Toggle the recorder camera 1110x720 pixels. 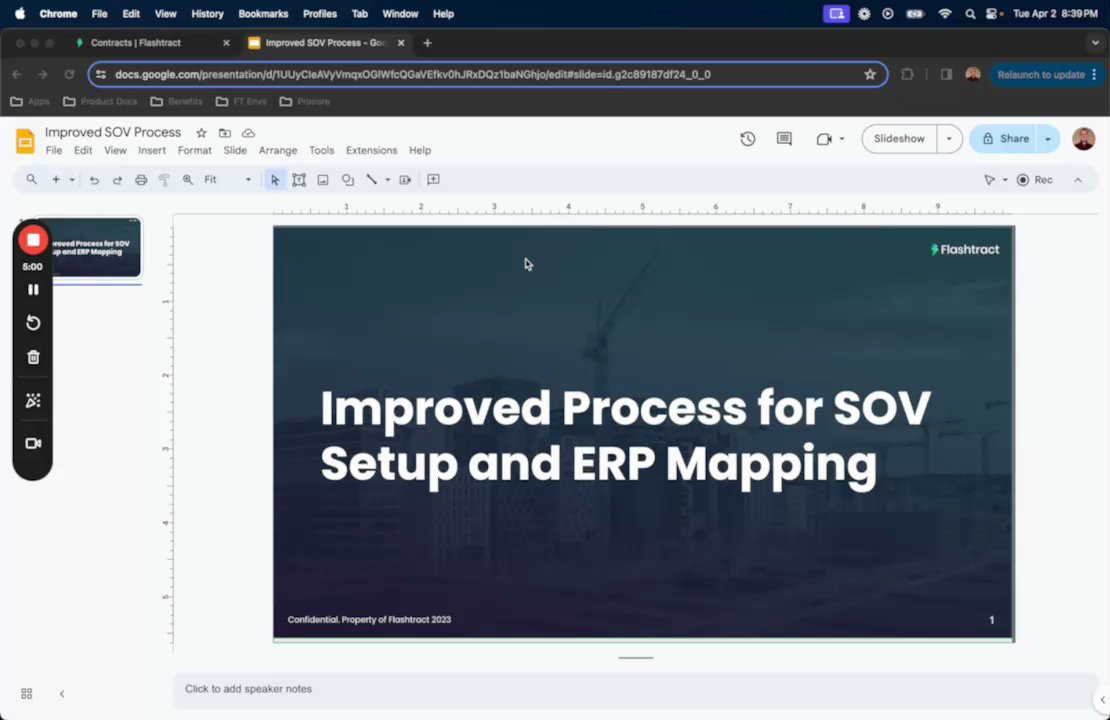(x=33, y=443)
